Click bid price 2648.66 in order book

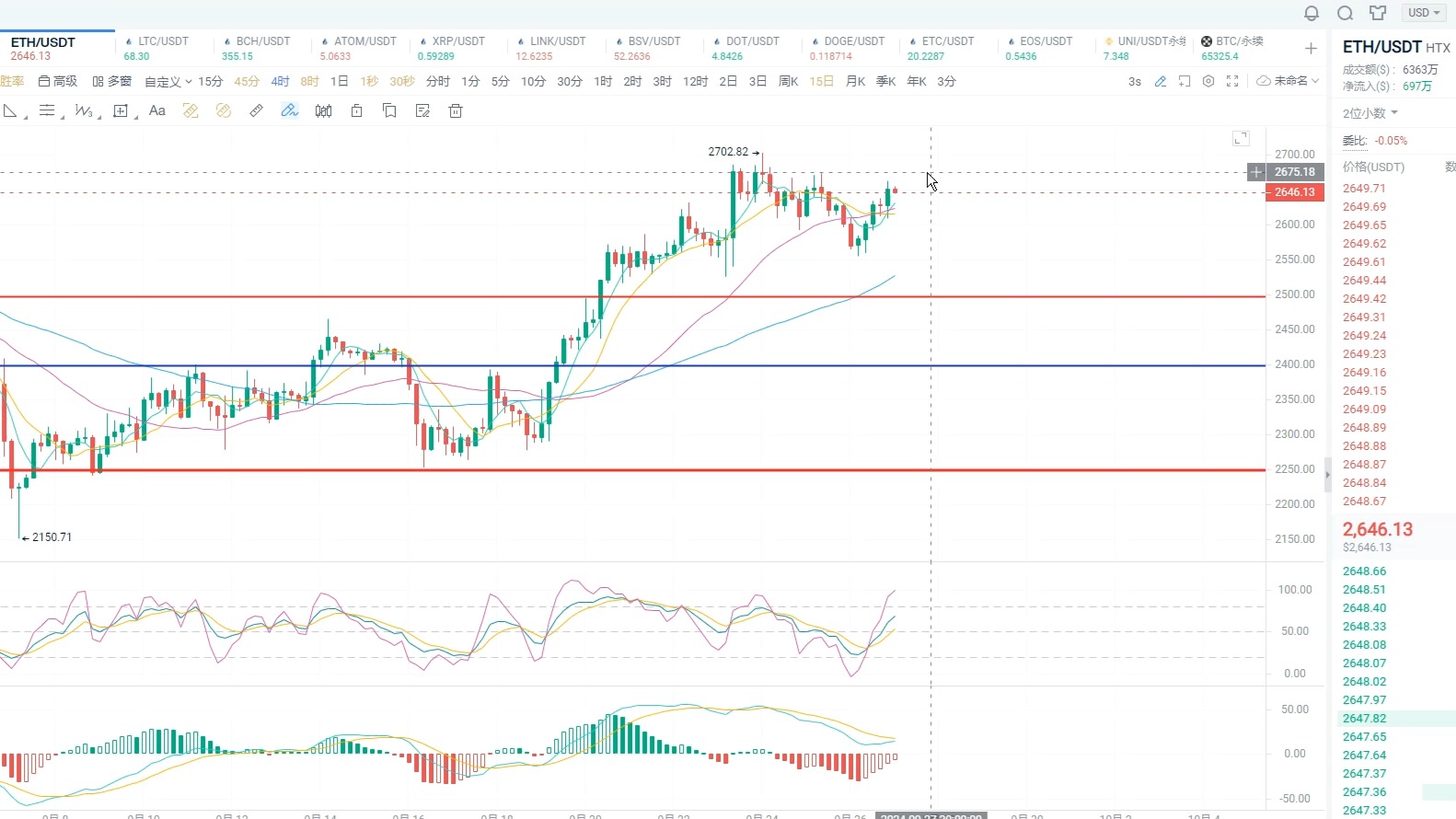click(x=1364, y=571)
